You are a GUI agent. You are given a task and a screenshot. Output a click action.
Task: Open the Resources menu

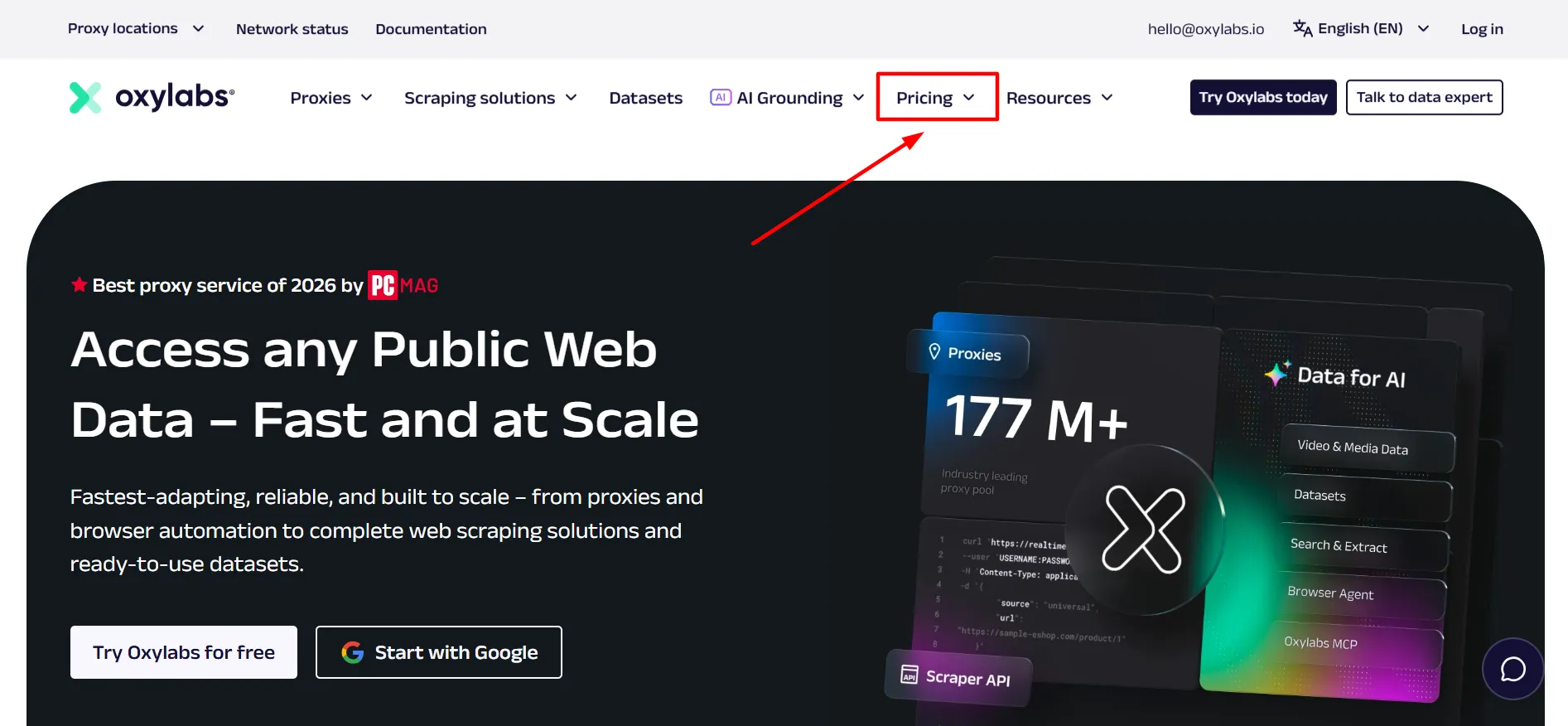coord(1059,98)
